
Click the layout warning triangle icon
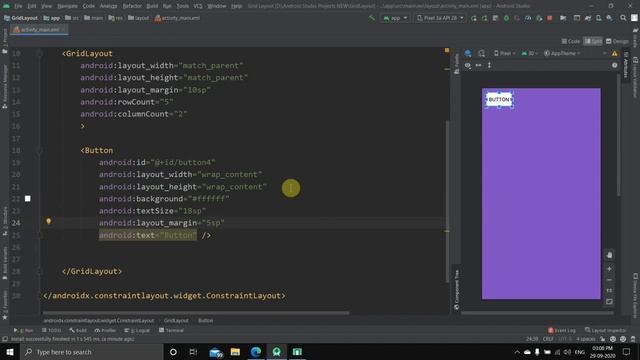pos(615,53)
